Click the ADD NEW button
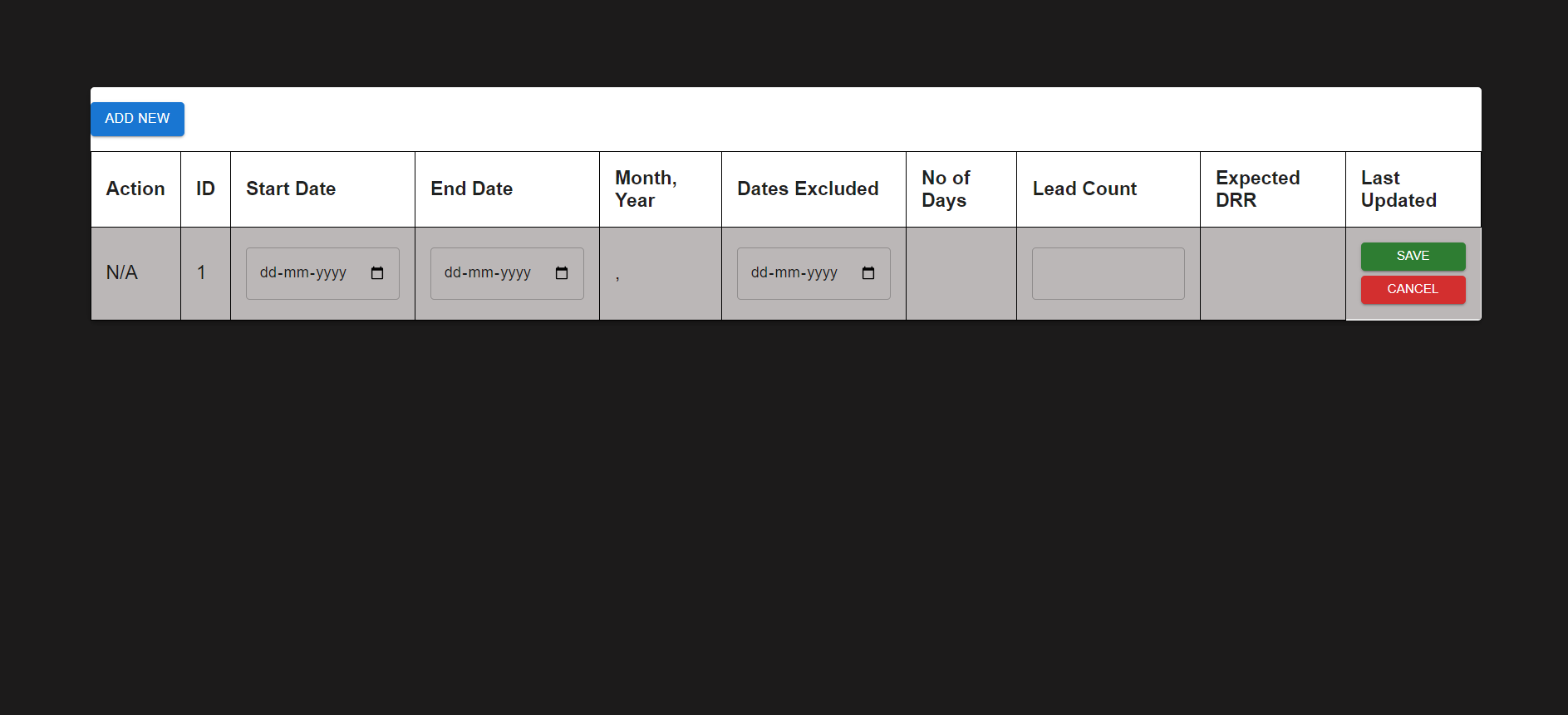Image resolution: width=1568 pixels, height=715 pixels. click(137, 119)
